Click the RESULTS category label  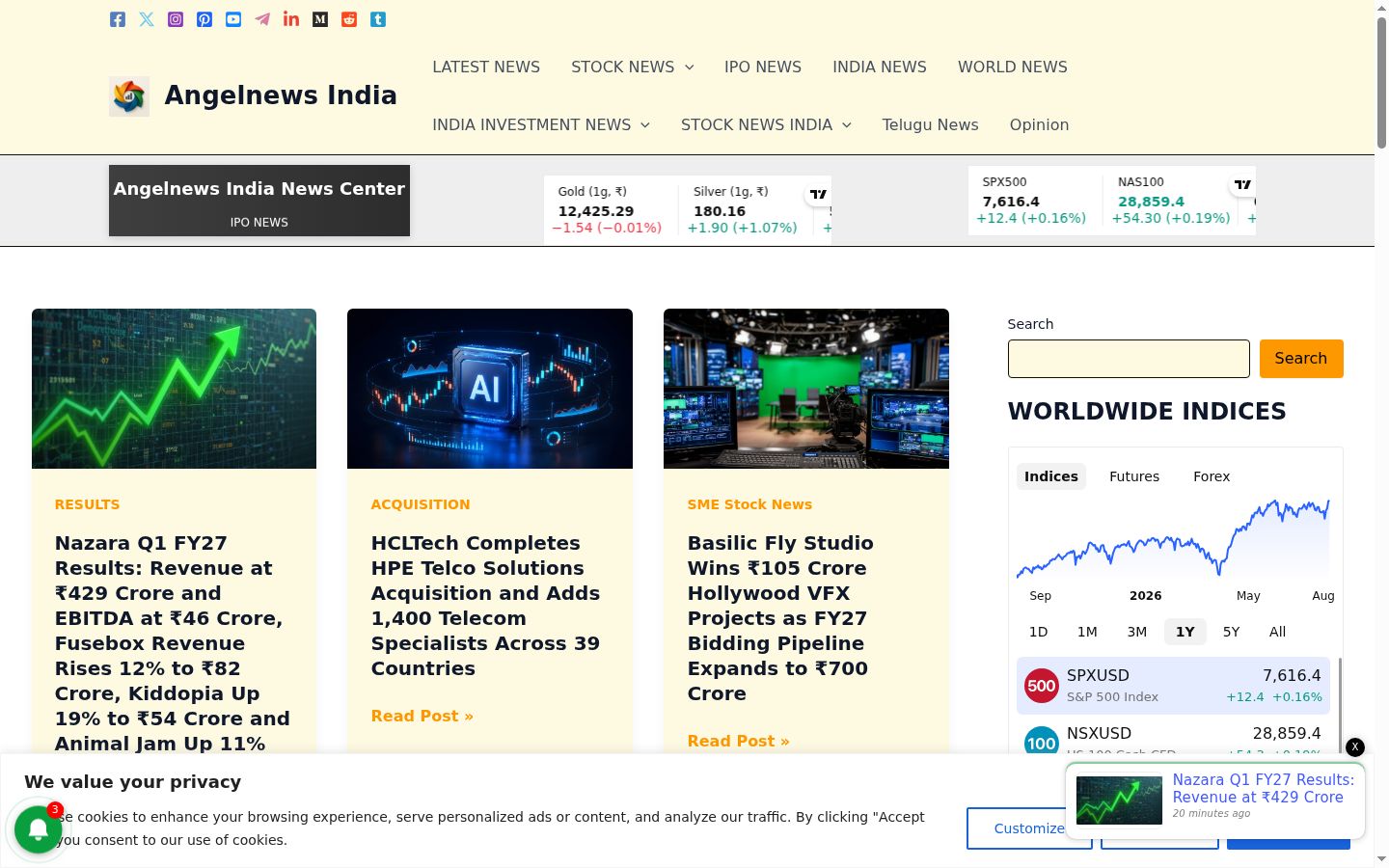click(88, 504)
